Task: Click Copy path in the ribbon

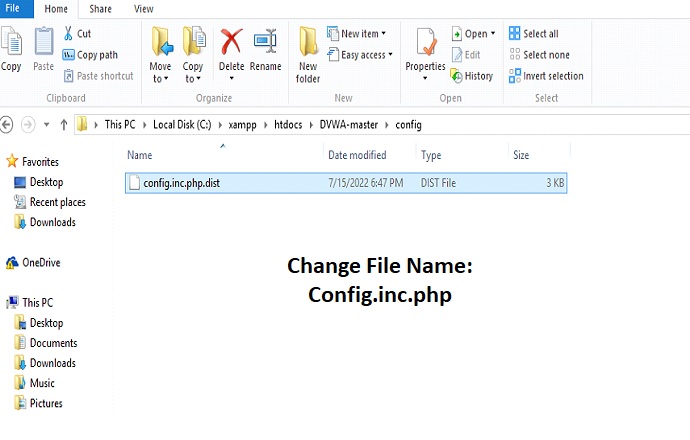Action: [91, 55]
